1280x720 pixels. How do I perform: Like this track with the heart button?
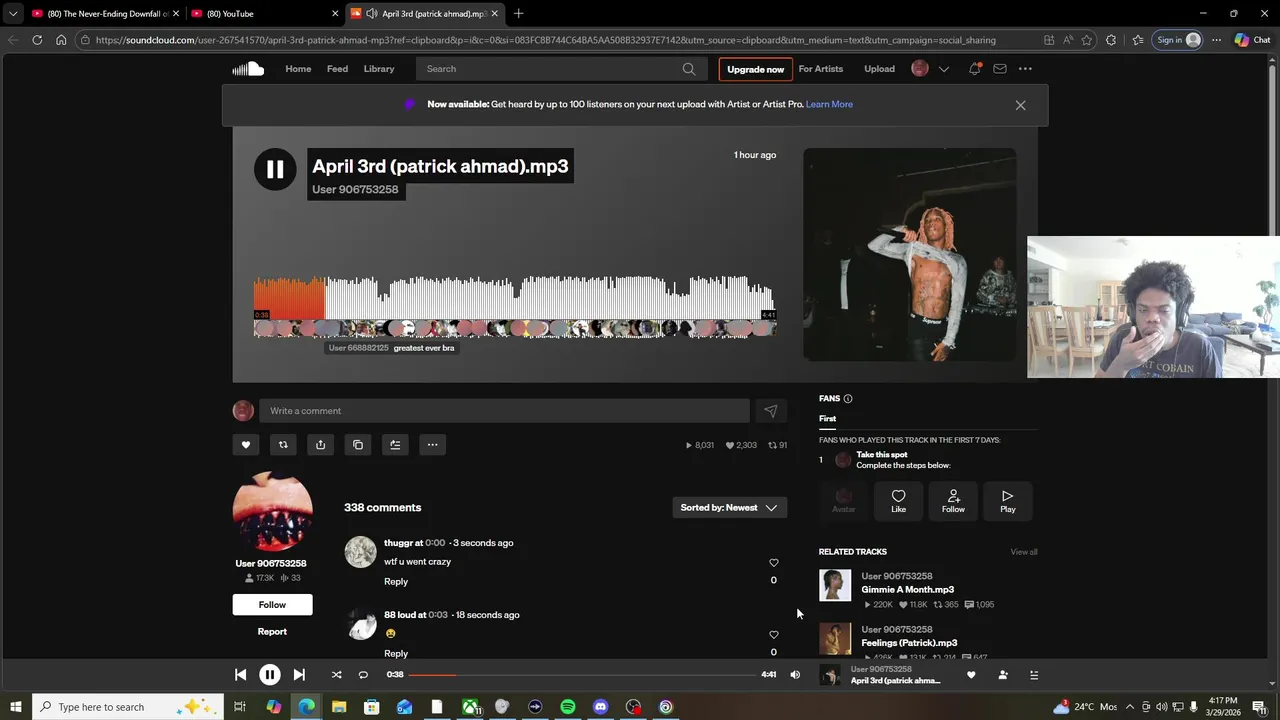pos(246,445)
